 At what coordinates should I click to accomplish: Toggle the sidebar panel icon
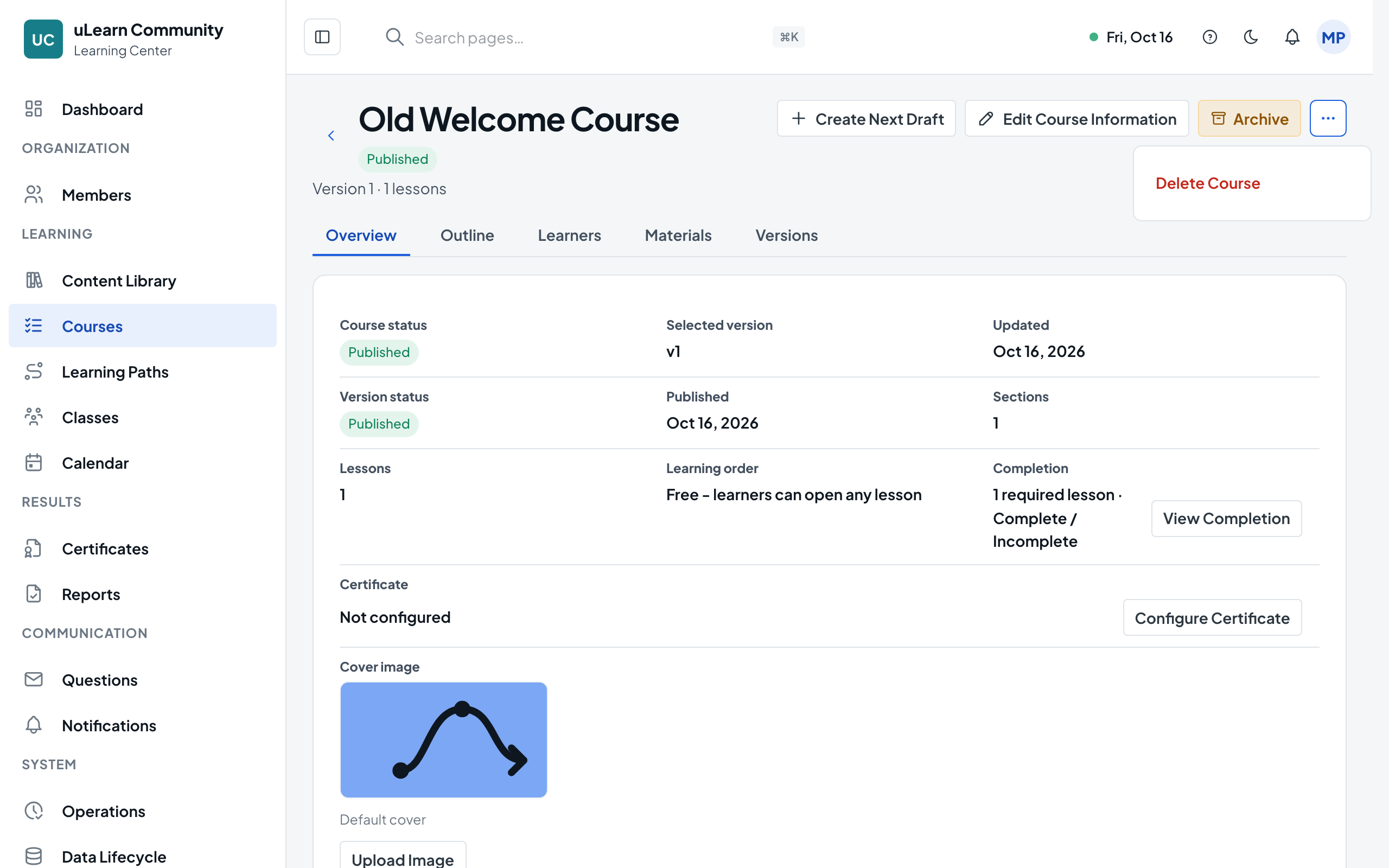(x=322, y=37)
